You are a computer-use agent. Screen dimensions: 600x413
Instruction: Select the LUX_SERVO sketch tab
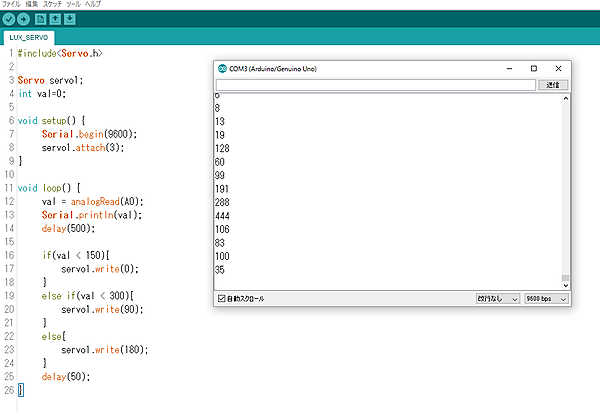click(x=29, y=37)
